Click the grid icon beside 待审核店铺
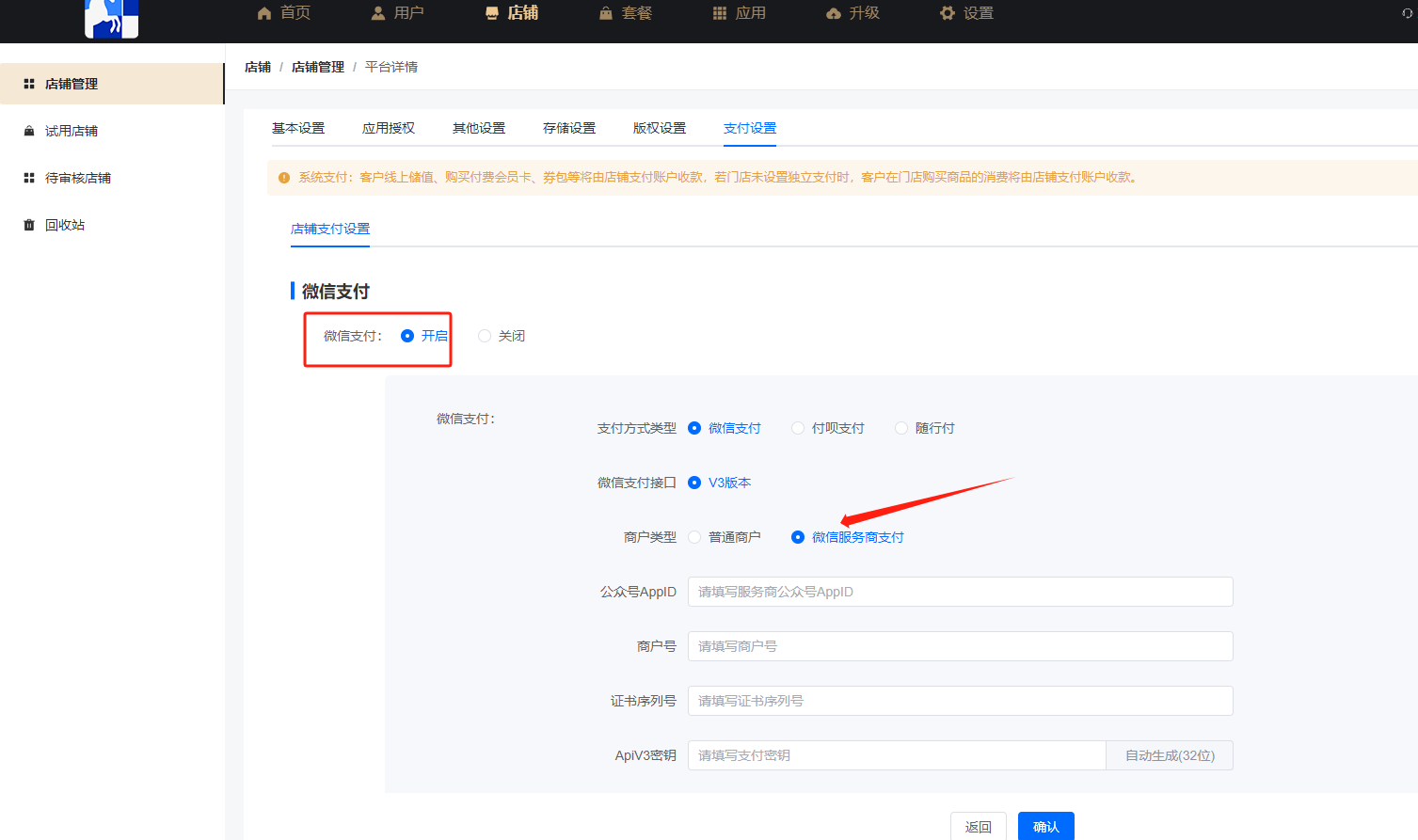 [29, 178]
